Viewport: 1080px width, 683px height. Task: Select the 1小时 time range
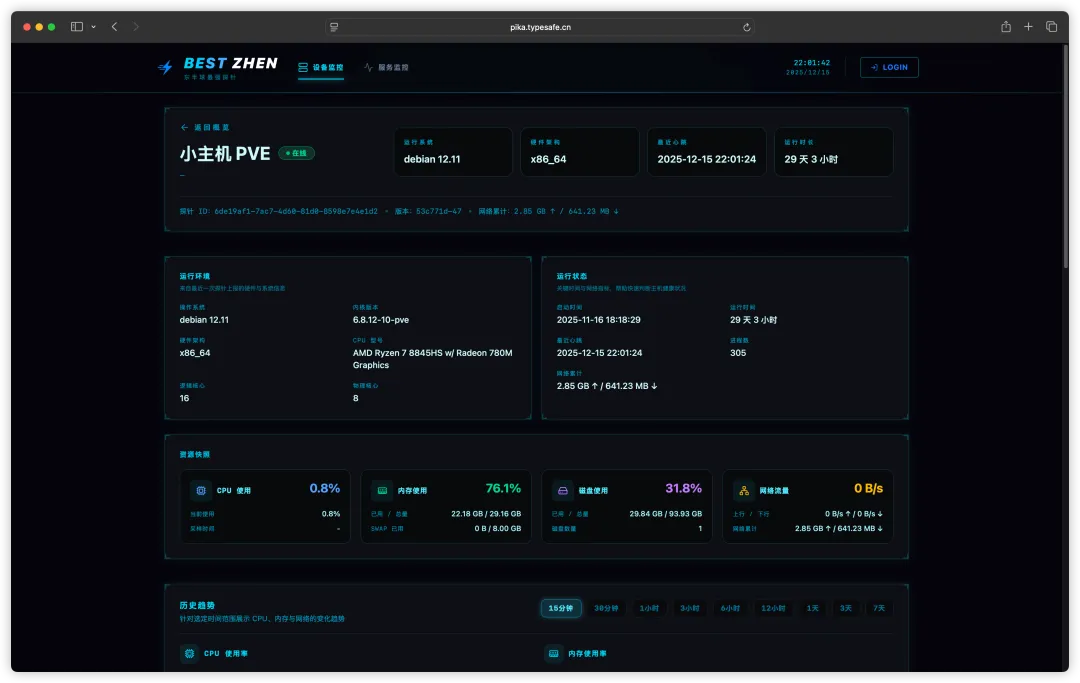(x=649, y=609)
